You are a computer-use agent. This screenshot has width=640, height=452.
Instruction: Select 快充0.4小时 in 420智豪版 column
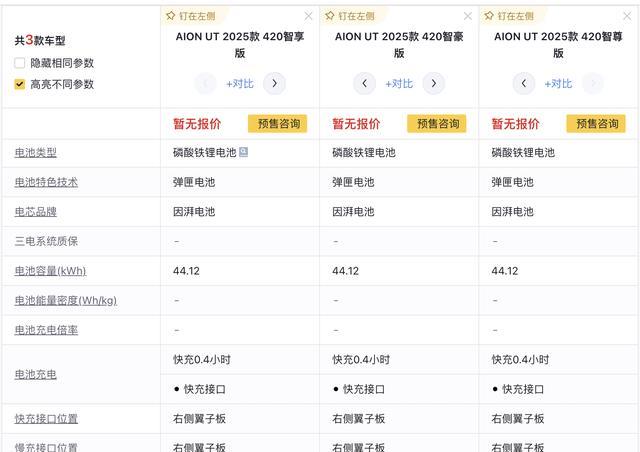coord(361,360)
